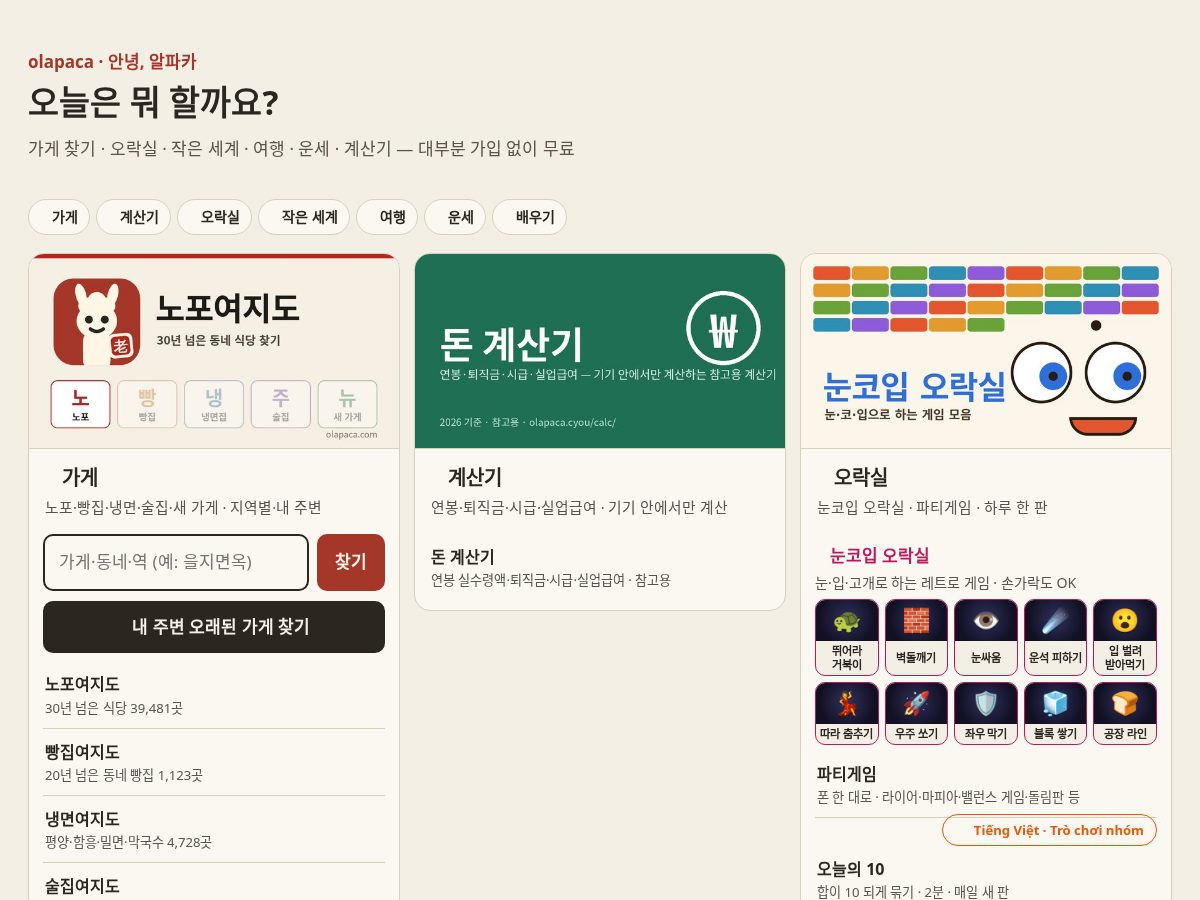This screenshot has width=1200, height=900.
Task: Click the 계산기 section heading
Action: pyautogui.click(x=475, y=477)
